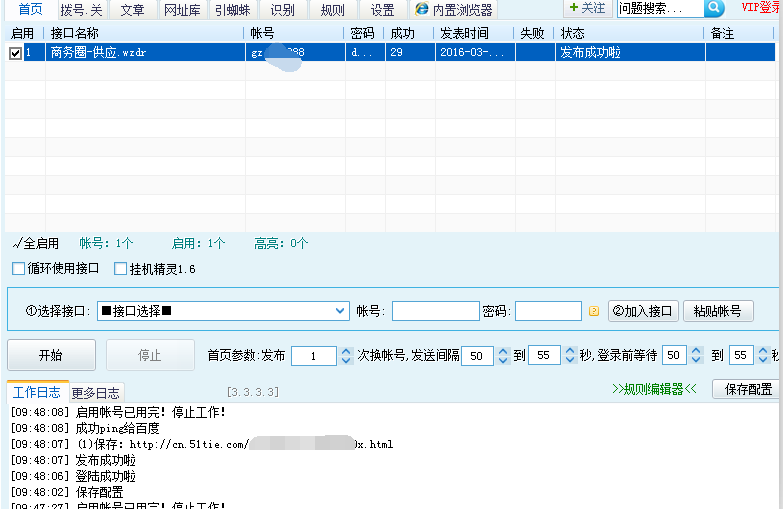Click the 粘贴帐号 button

[x=717, y=311]
